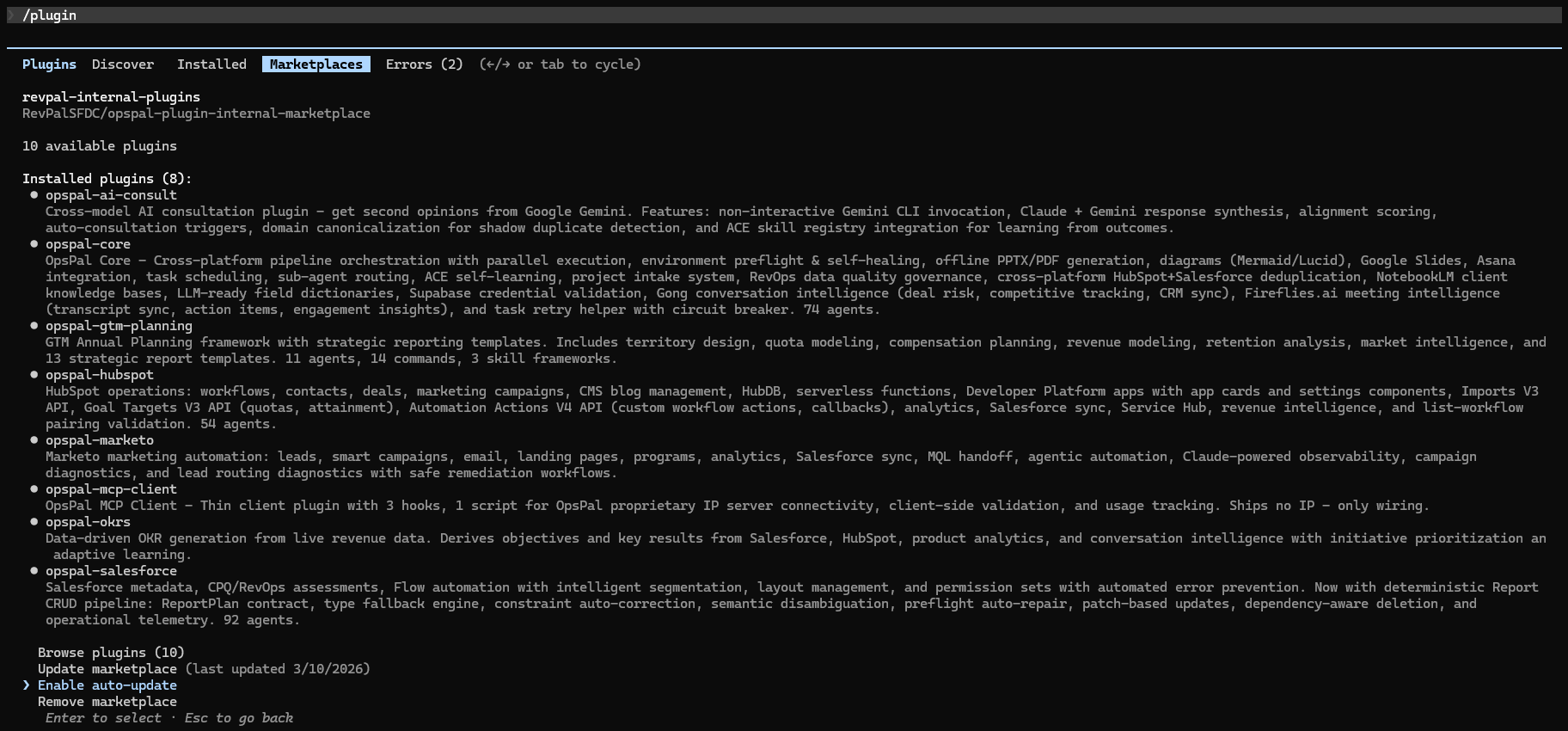Screen dimensions: 1568x731
Task: Select Browse plugins (10) option
Action: [x=111, y=653]
